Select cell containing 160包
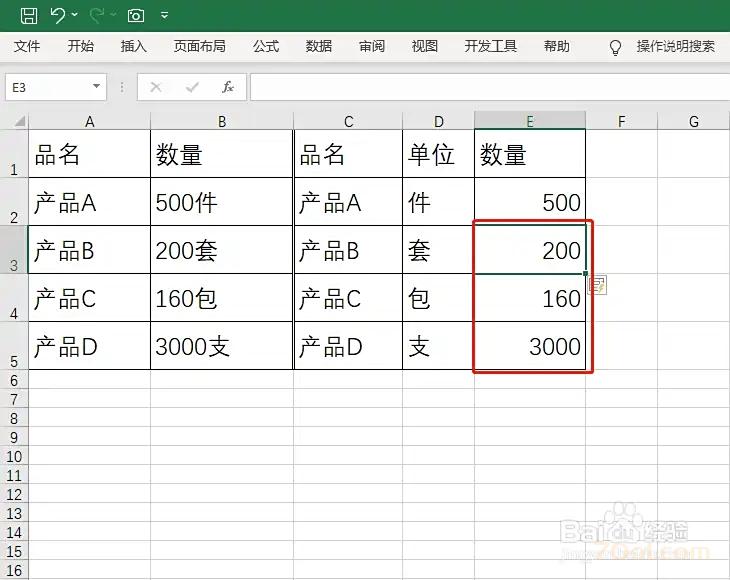The height and width of the screenshot is (580, 730). point(222,298)
